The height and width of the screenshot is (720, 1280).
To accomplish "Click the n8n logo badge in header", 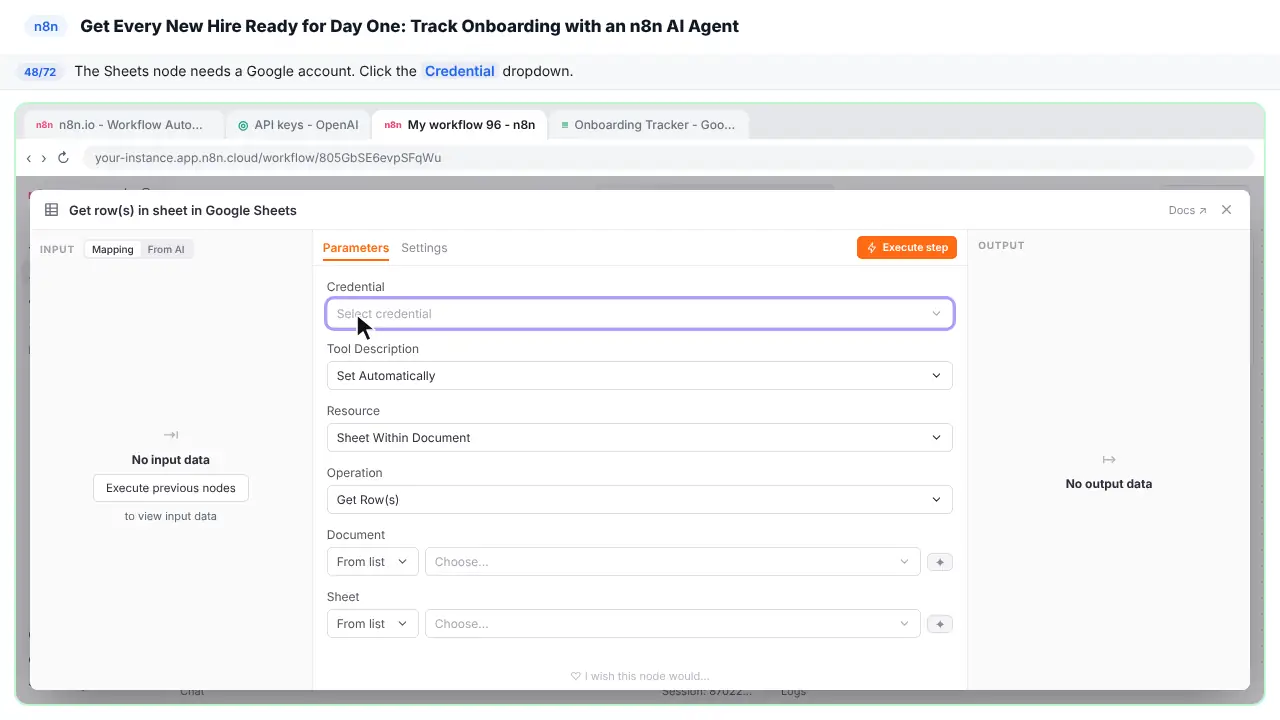I will click(x=46, y=26).
